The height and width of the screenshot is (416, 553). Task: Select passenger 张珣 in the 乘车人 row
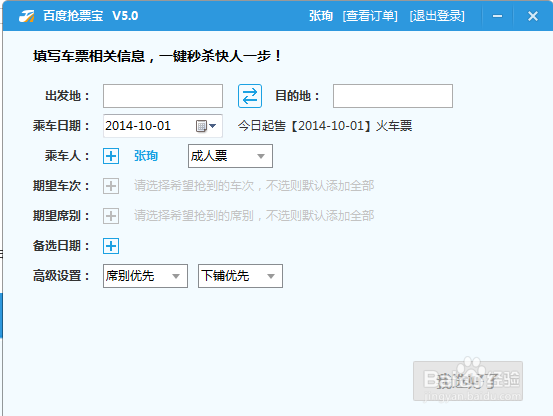coord(146,156)
